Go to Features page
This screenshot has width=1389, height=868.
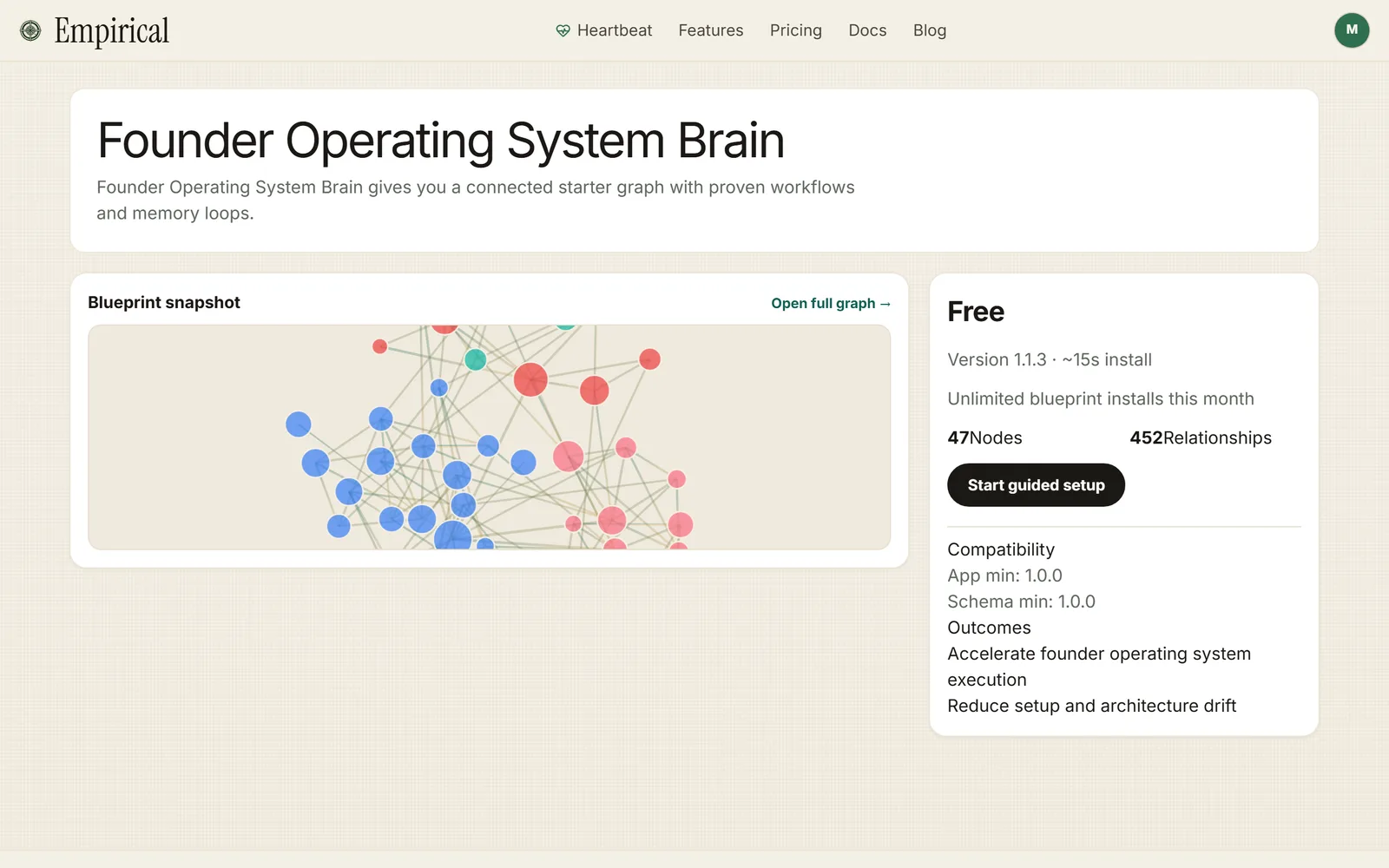tap(711, 30)
